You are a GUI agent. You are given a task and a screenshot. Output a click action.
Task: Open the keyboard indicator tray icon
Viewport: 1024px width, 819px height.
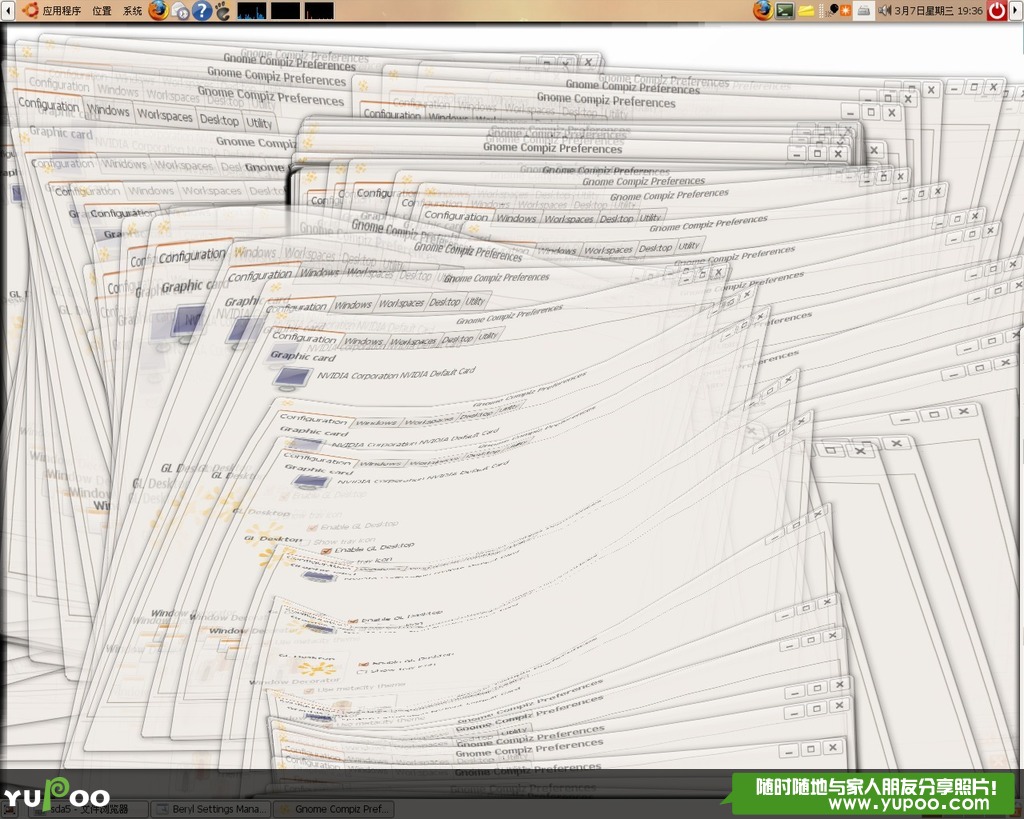[863, 10]
